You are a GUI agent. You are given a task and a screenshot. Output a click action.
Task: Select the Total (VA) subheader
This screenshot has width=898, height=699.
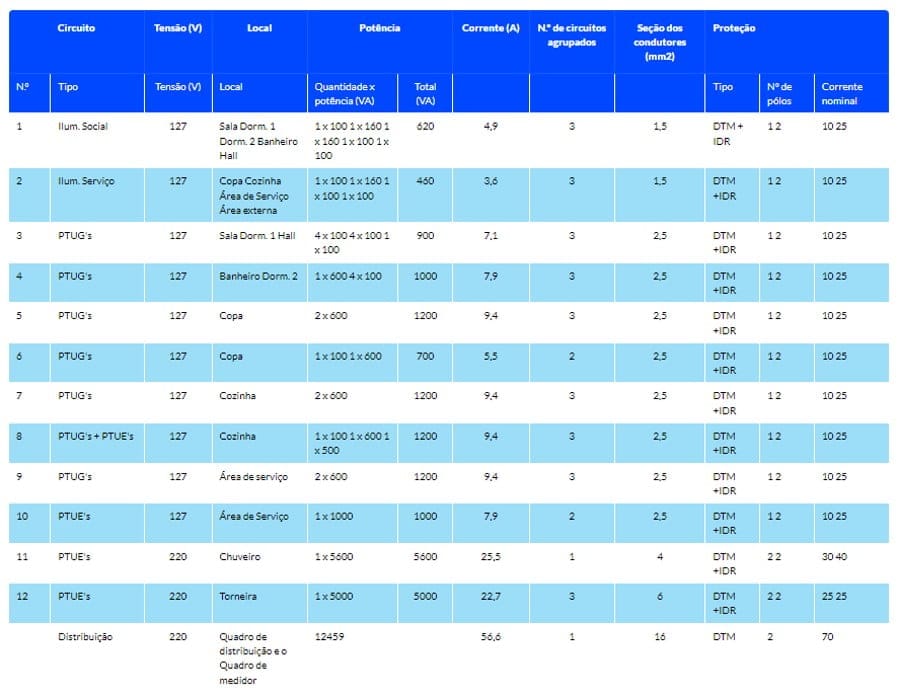coord(425,93)
